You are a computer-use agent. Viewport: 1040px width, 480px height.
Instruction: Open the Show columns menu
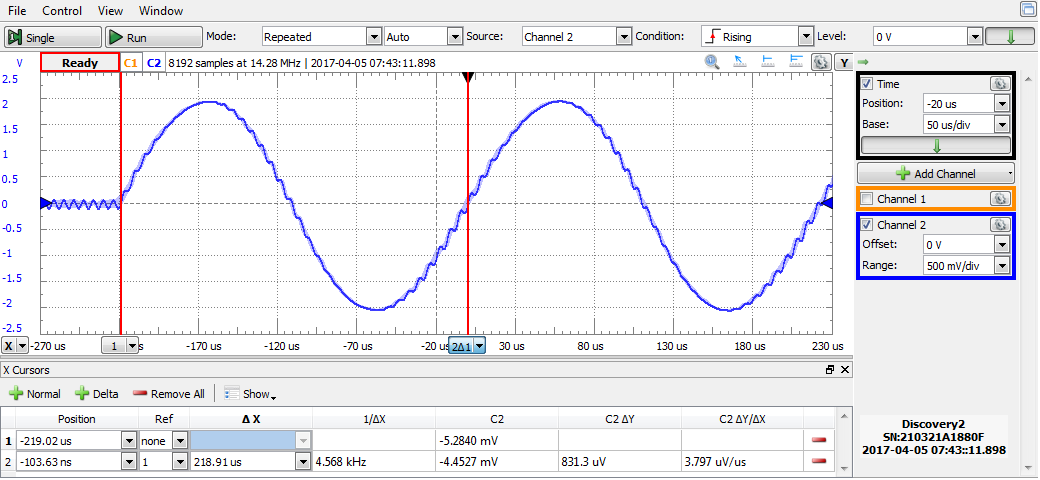[251, 394]
